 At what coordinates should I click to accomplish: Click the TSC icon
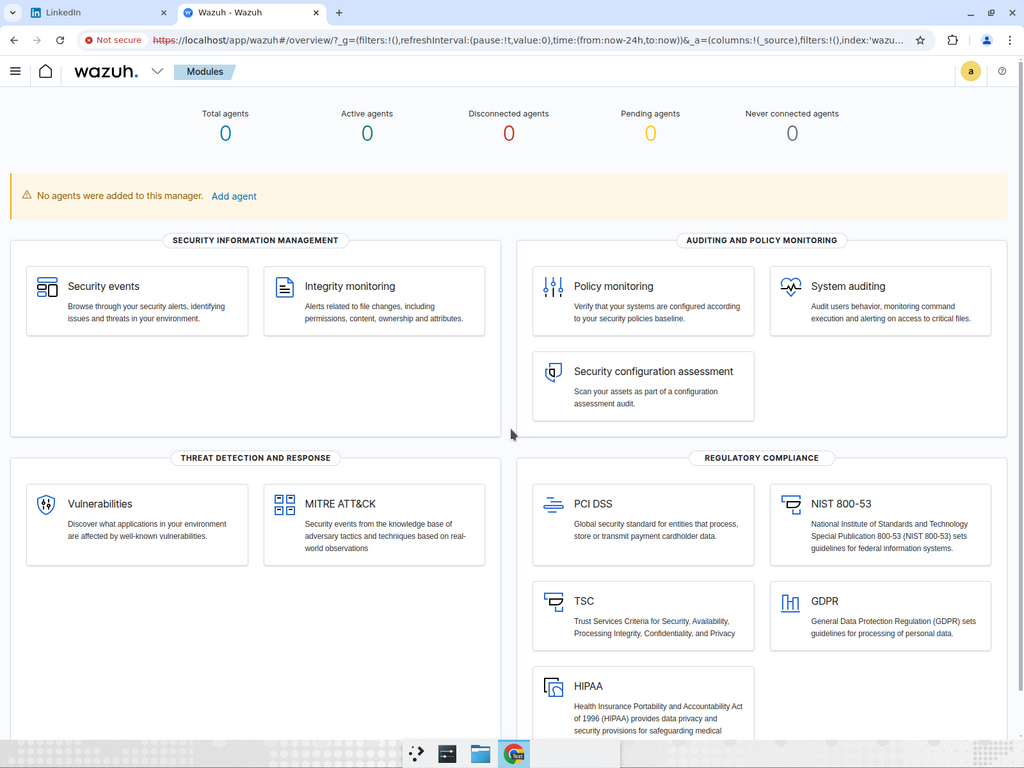point(553,602)
